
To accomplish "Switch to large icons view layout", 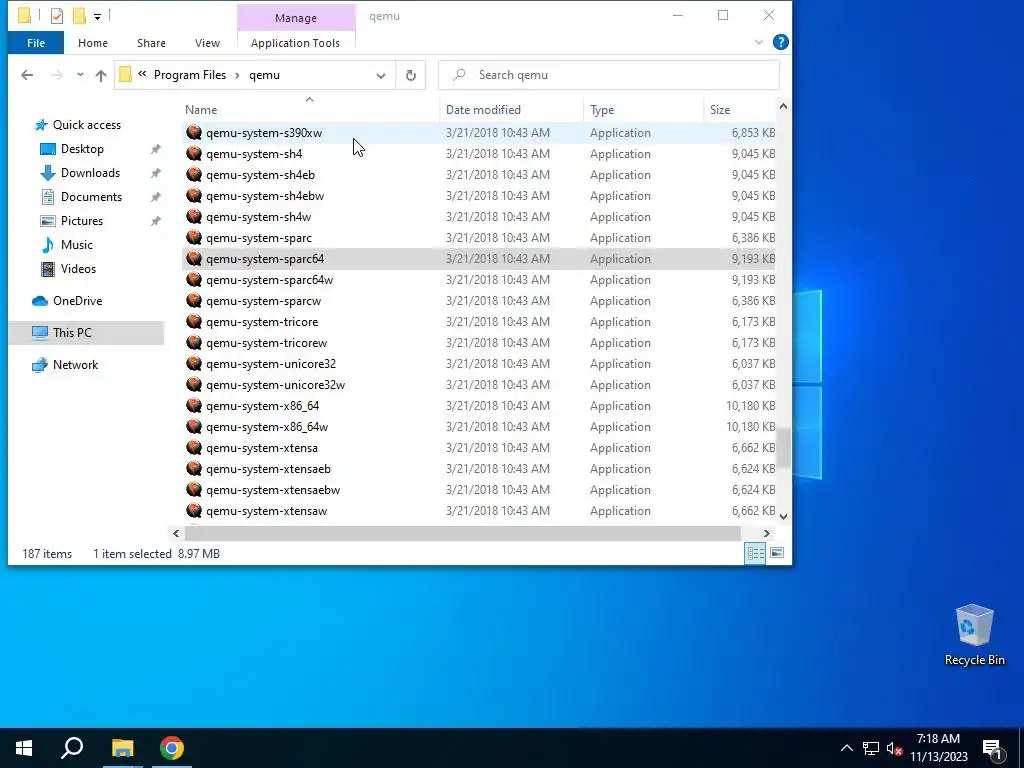I will click(x=777, y=553).
